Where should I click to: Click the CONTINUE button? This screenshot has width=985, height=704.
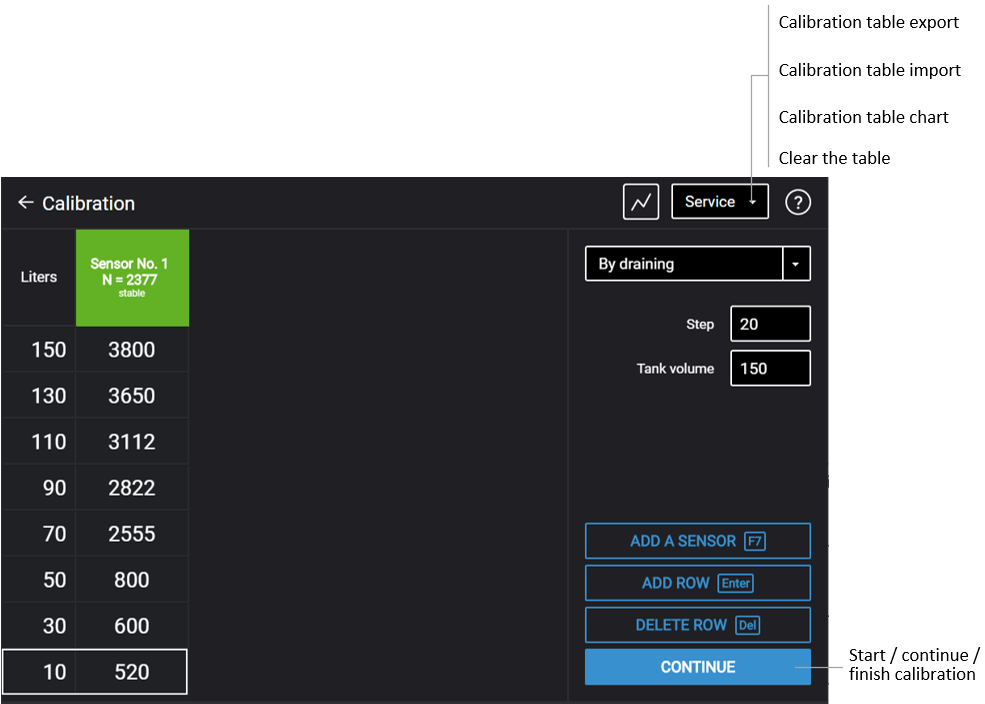698,667
